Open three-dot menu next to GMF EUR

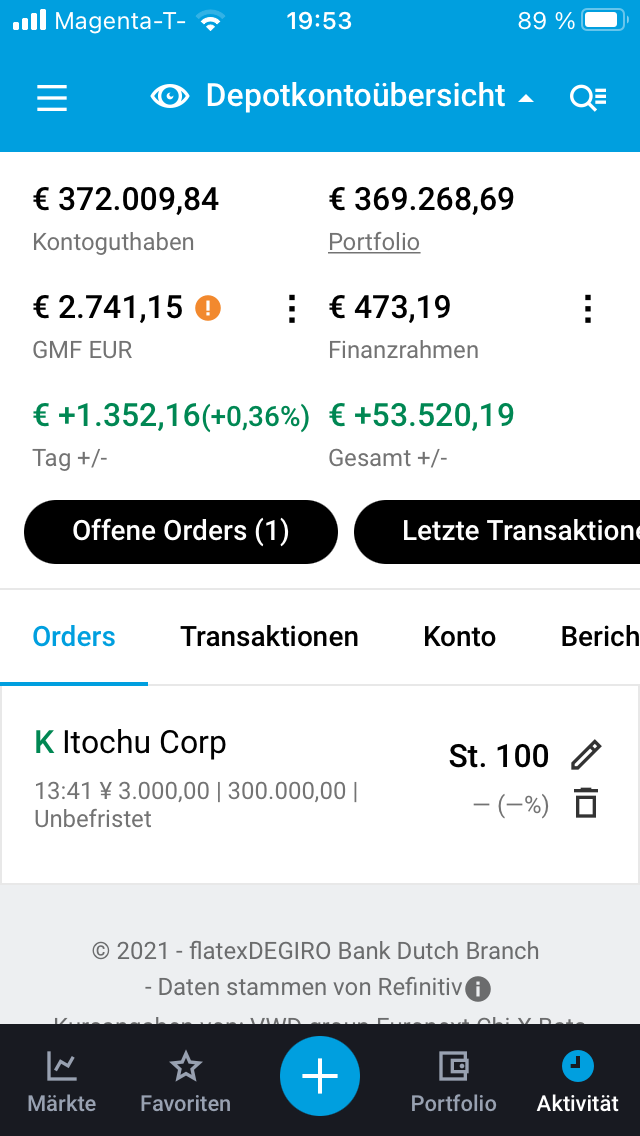(x=291, y=309)
